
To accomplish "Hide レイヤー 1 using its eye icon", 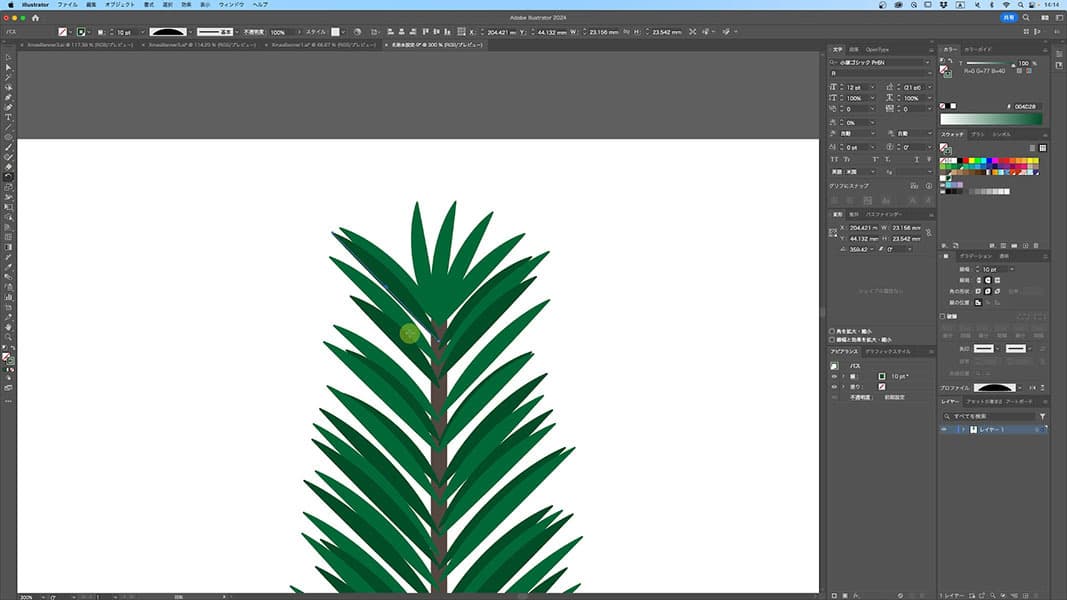I will coord(944,429).
